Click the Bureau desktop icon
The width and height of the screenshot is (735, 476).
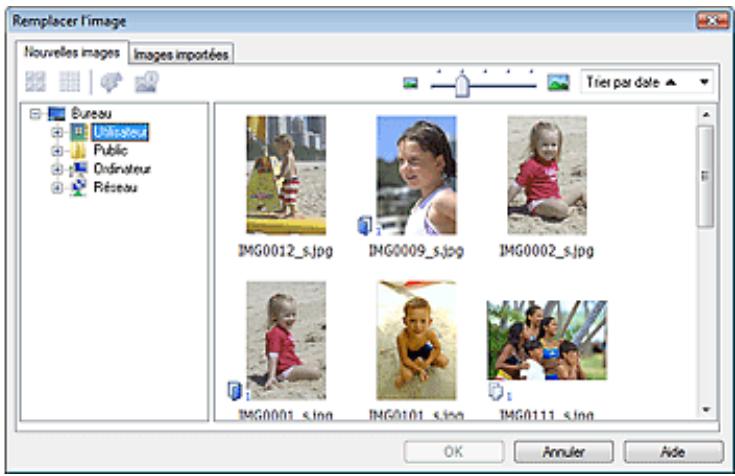click(57, 114)
